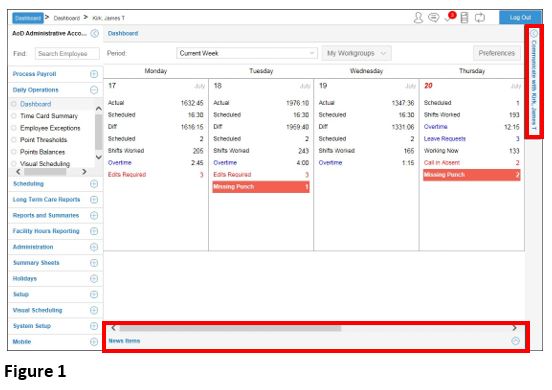The height and width of the screenshot is (390, 552).
Task: Select the Time Card Summary option
Action: 14,116
